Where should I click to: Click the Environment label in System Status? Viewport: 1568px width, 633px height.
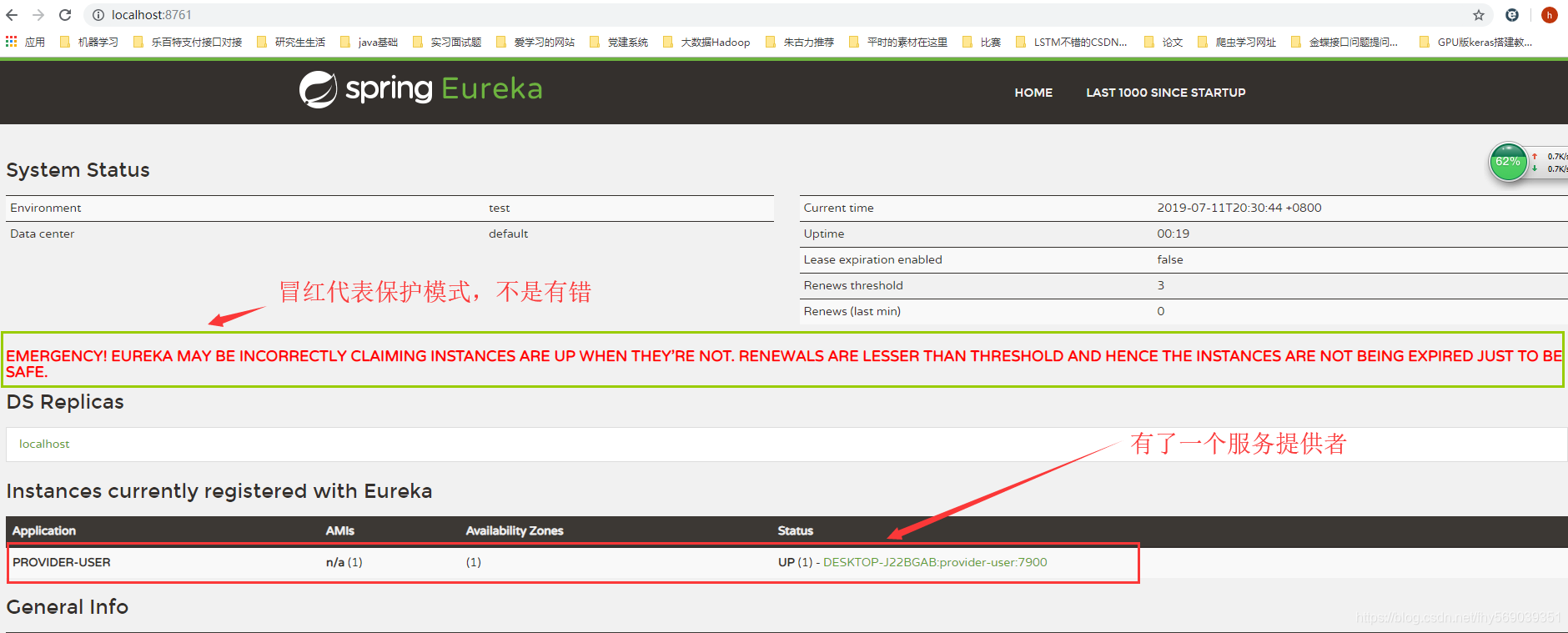tap(46, 208)
